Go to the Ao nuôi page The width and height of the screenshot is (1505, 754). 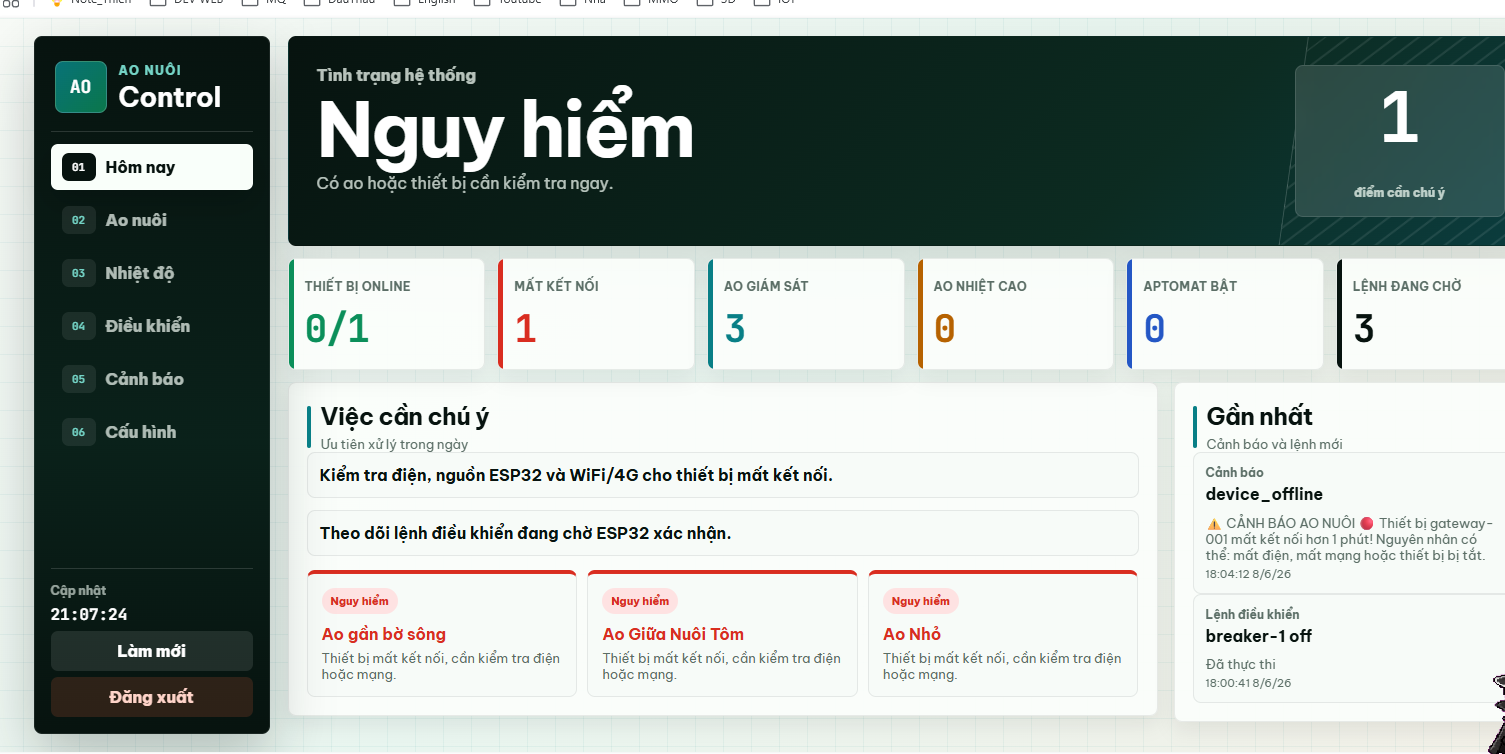152,220
